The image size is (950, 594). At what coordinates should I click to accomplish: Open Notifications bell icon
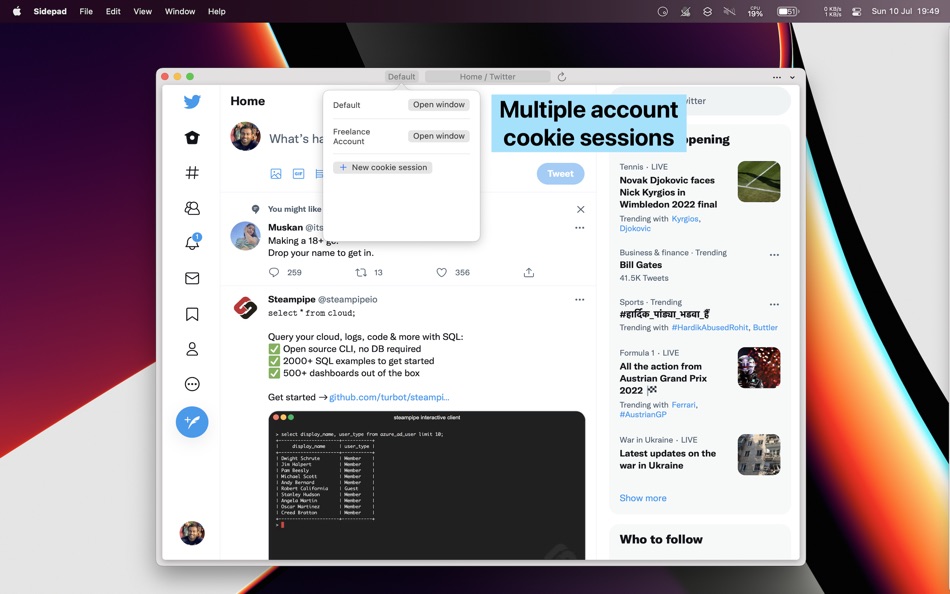coord(192,242)
